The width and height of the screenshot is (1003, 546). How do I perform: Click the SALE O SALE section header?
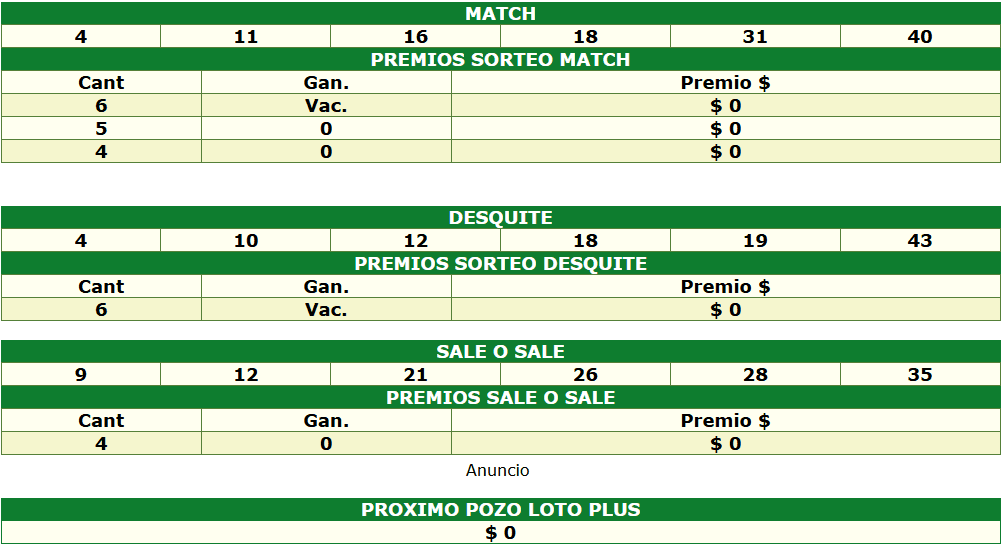pyautogui.click(x=500, y=352)
